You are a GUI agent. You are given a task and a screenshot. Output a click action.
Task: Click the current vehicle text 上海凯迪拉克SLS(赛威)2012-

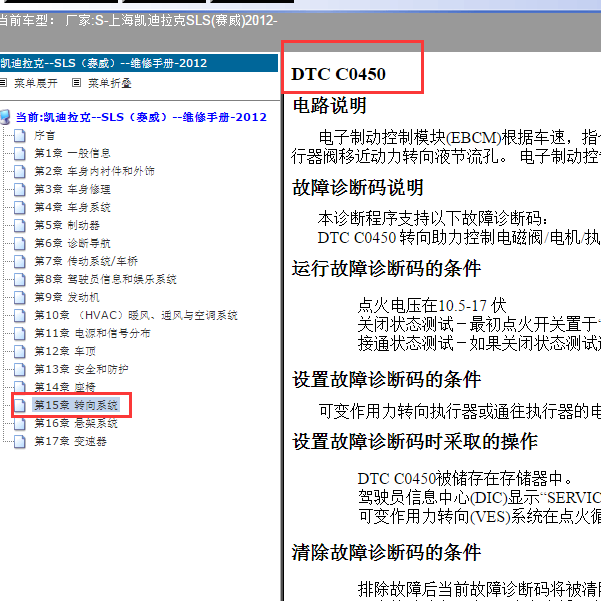pos(193,20)
